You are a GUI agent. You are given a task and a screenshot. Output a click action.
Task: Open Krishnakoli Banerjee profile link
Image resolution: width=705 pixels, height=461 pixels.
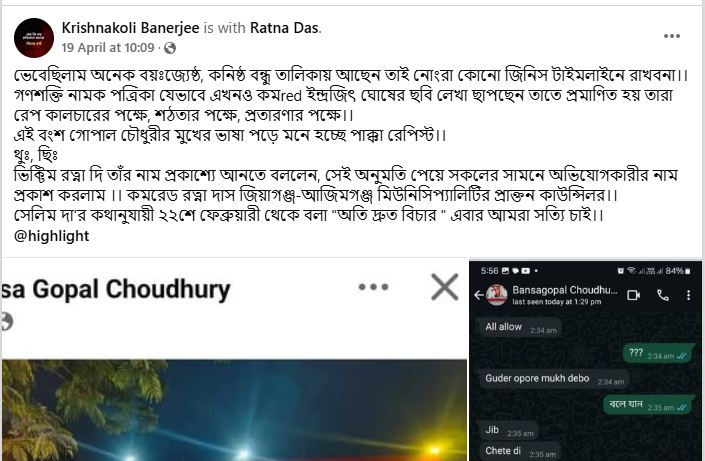[130, 28]
